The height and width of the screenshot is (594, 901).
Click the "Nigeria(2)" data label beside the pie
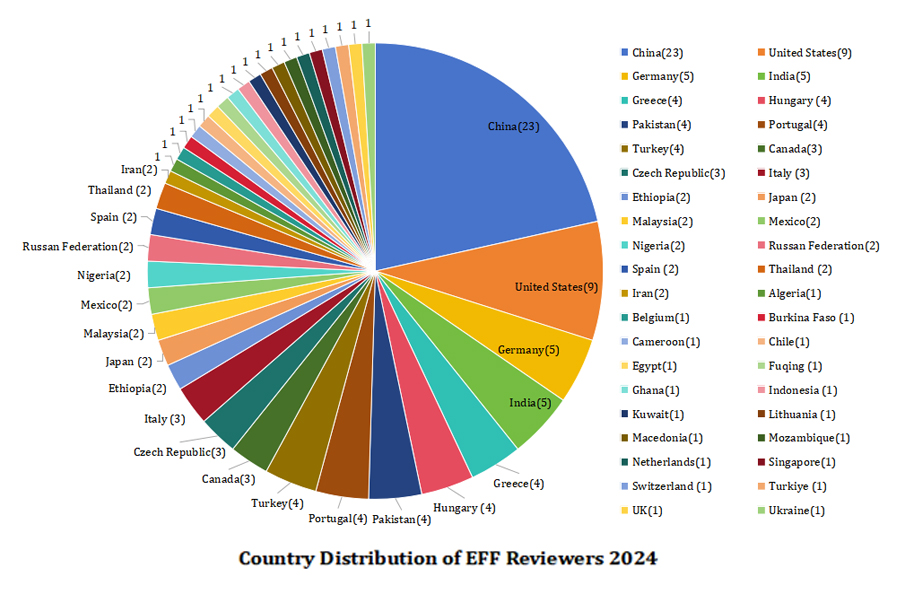coord(104,276)
